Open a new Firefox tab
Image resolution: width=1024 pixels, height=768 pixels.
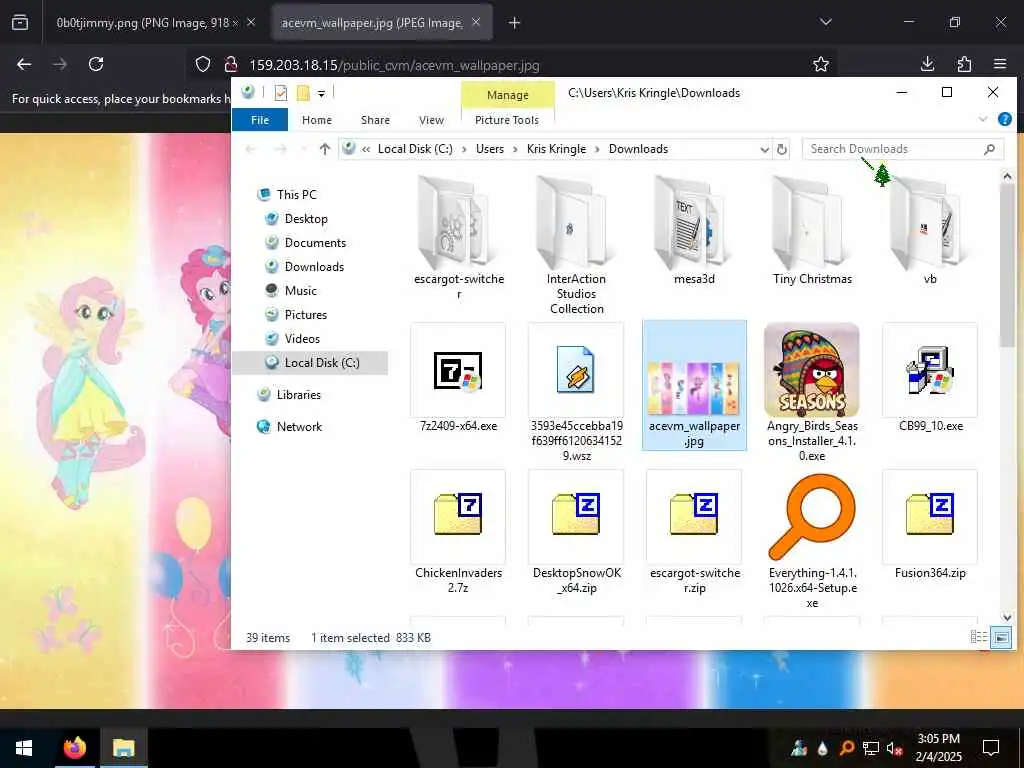(515, 23)
